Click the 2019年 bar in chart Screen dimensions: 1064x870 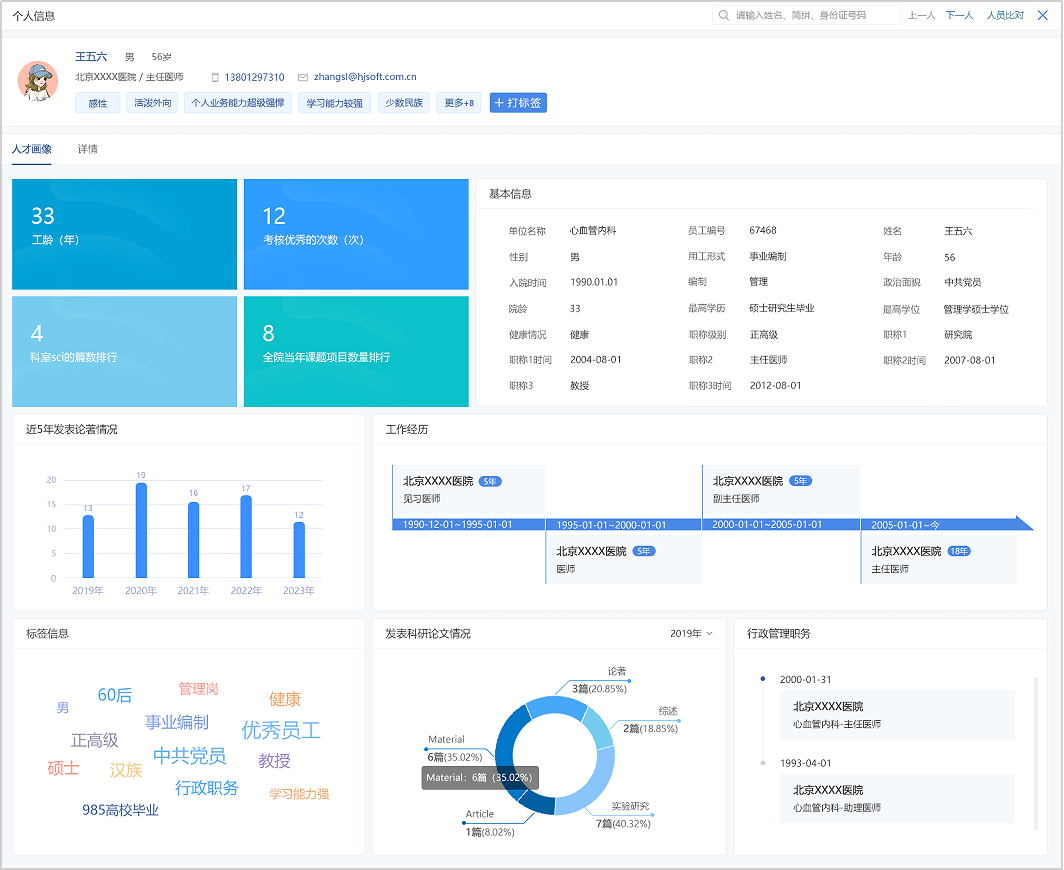click(88, 546)
